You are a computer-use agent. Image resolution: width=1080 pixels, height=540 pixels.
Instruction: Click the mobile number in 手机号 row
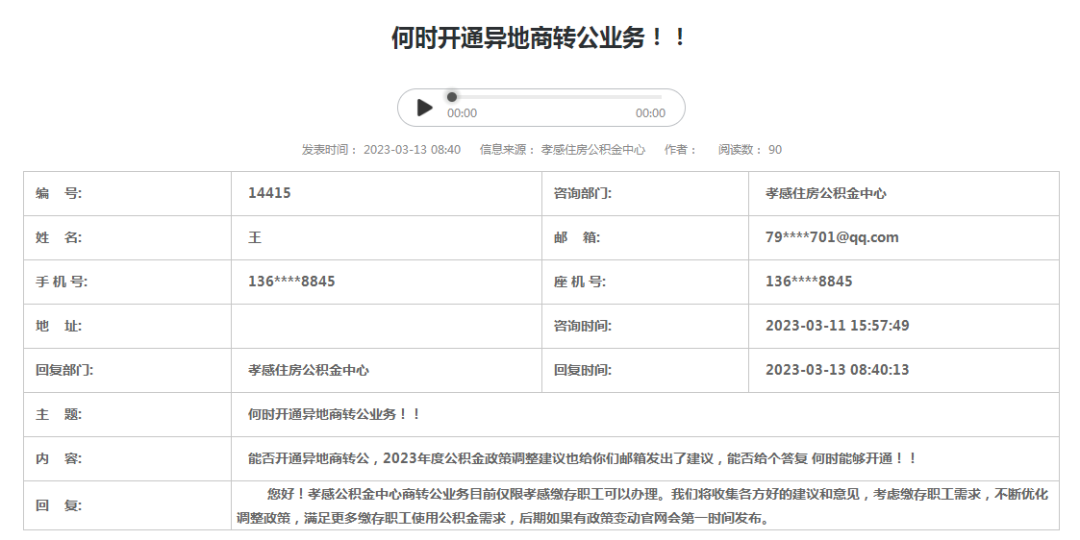(x=291, y=281)
